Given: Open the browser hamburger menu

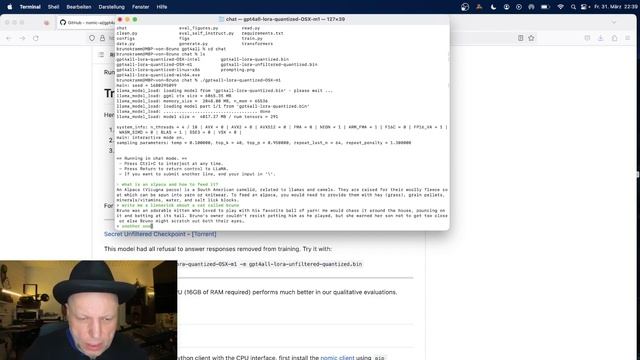Looking at the screenshot, I should [x=627, y=38].
